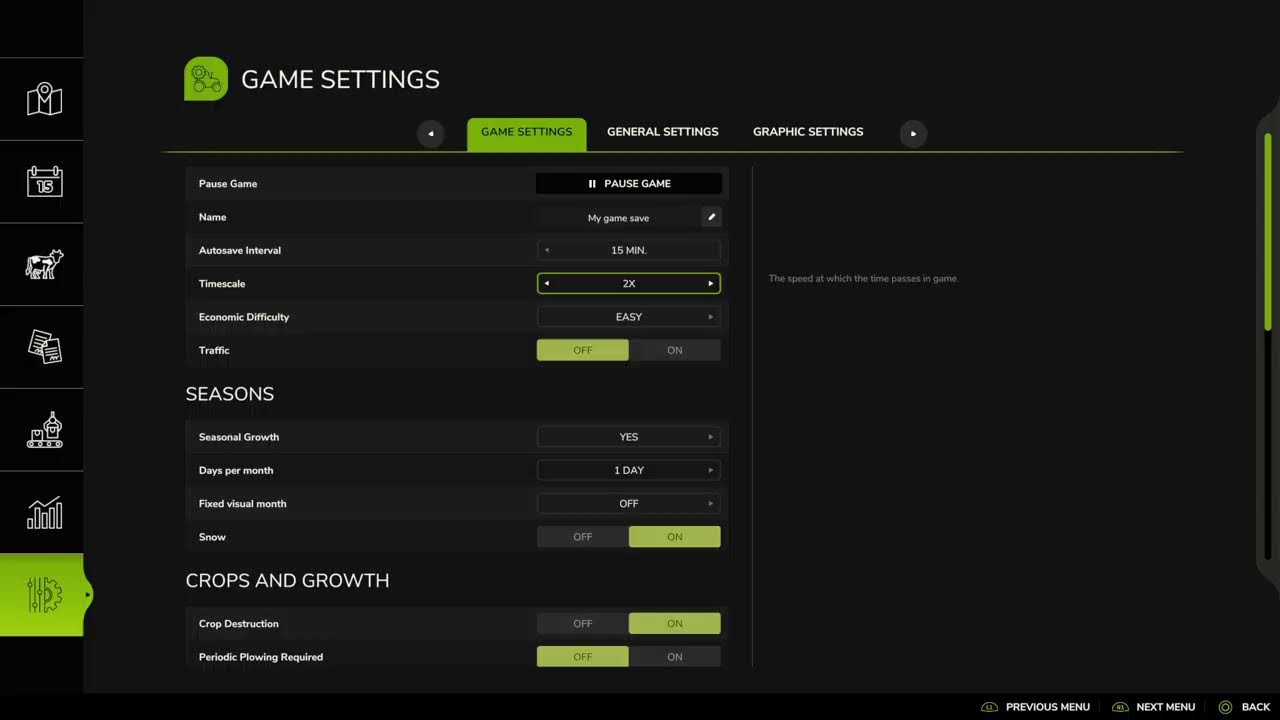Set Crop Destruction to OFF

click(583, 624)
